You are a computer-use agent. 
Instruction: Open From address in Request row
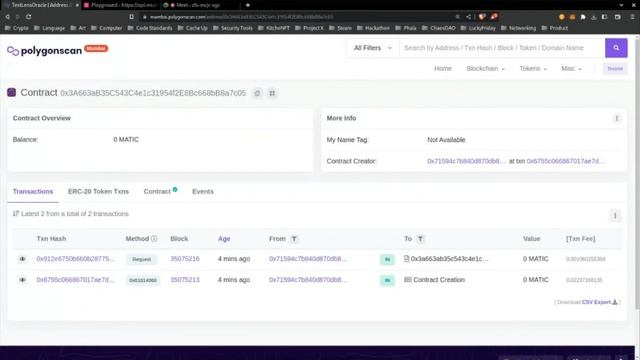point(308,259)
